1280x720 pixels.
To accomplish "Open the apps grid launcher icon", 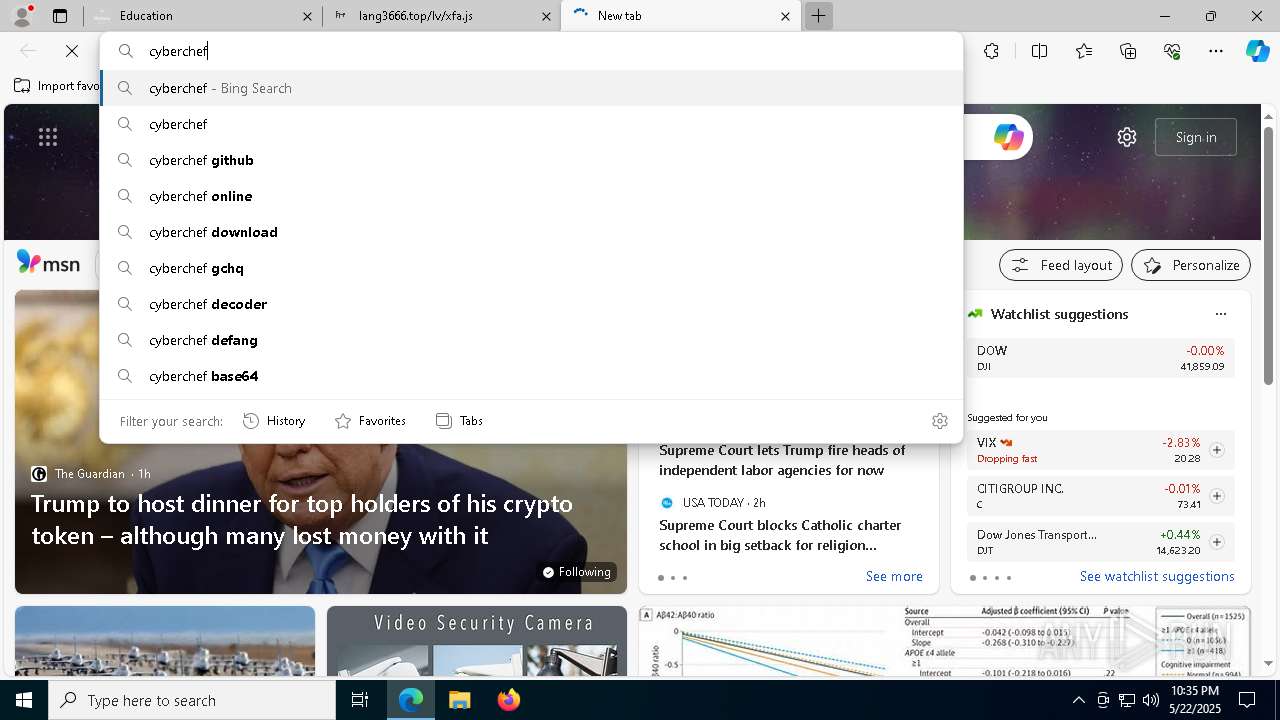I will [x=48, y=137].
